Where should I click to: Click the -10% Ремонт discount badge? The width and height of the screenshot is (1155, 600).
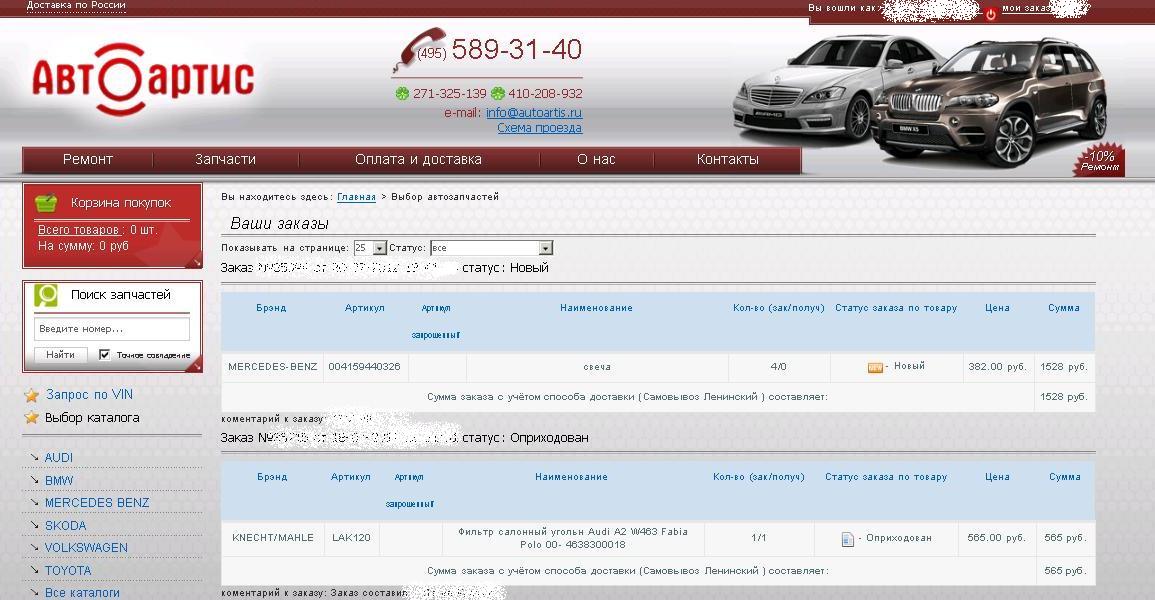pyautogui.click(x=1099, y=160)
